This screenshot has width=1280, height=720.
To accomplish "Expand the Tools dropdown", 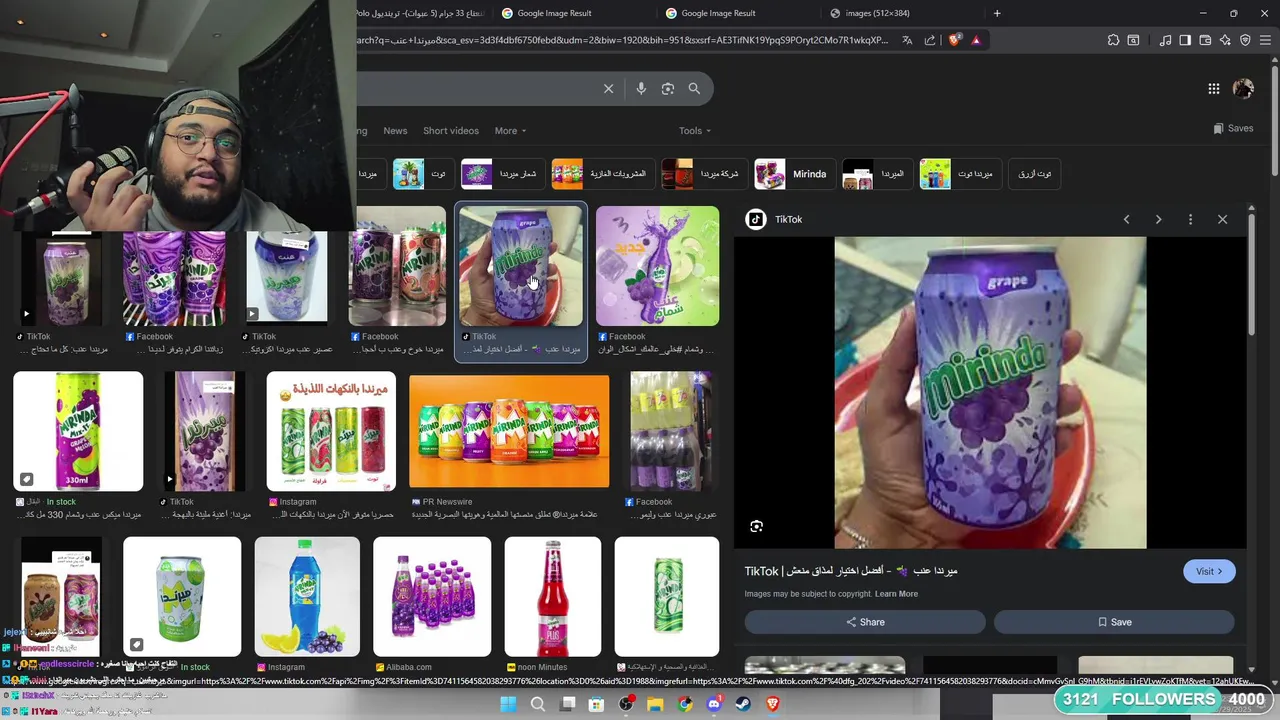I will pyautogui.click(x=695, y=131).
